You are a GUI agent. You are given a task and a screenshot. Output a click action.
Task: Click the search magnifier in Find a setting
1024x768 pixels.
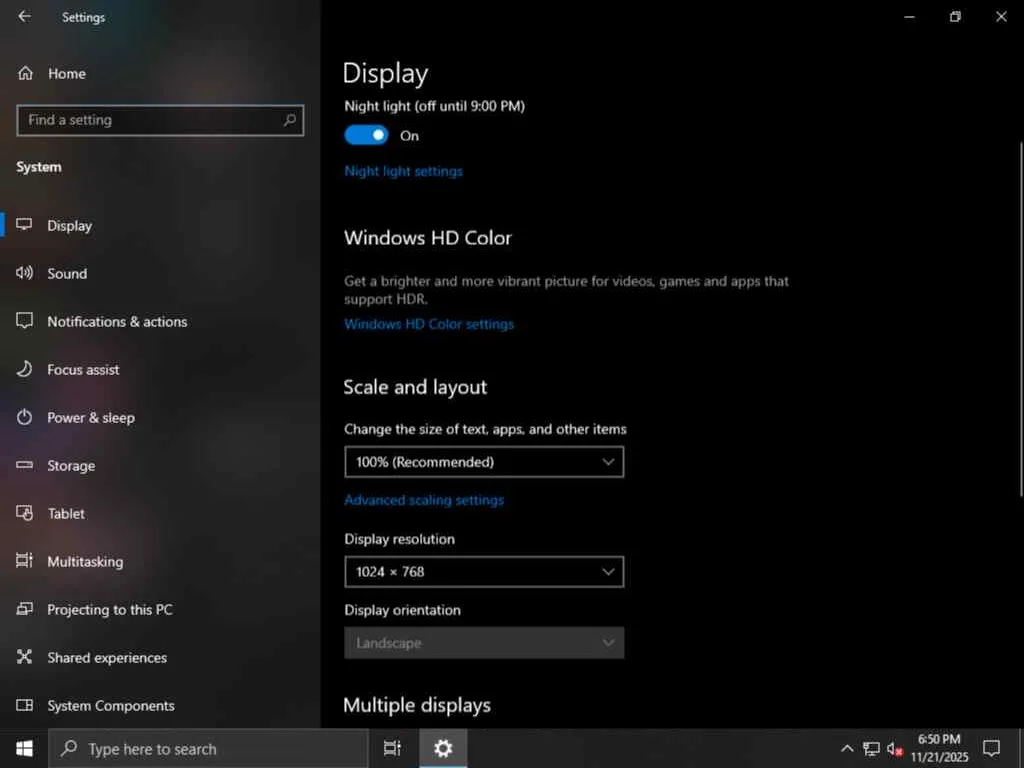(x=289, y=120)
